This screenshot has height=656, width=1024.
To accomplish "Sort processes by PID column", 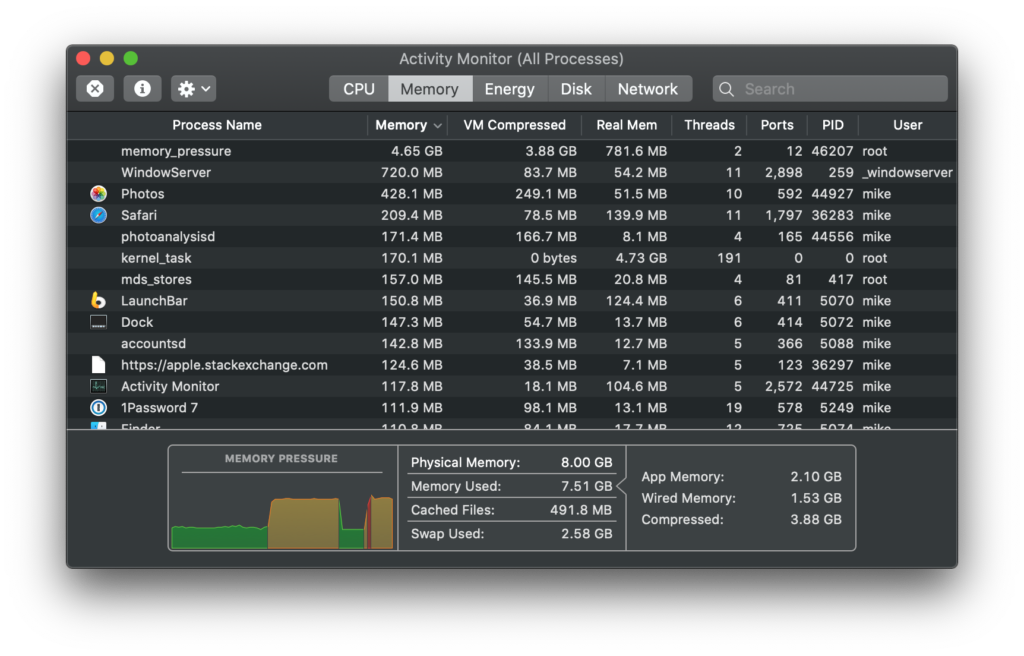I will (832, 125).
